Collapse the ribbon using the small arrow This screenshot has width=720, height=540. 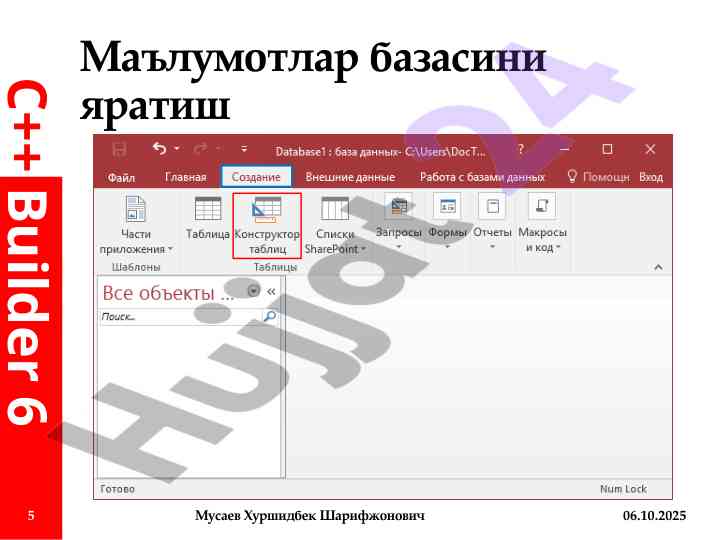click(658, 267)
